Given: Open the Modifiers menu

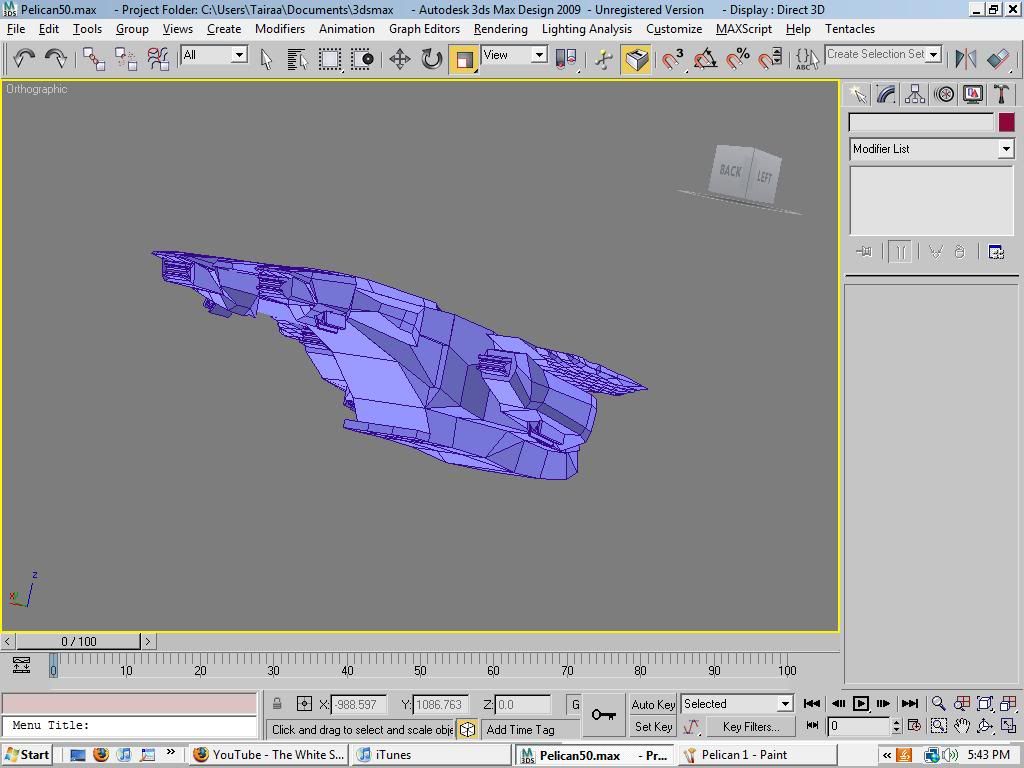Looking at the screenshot, I should click(x=280, y=29).
